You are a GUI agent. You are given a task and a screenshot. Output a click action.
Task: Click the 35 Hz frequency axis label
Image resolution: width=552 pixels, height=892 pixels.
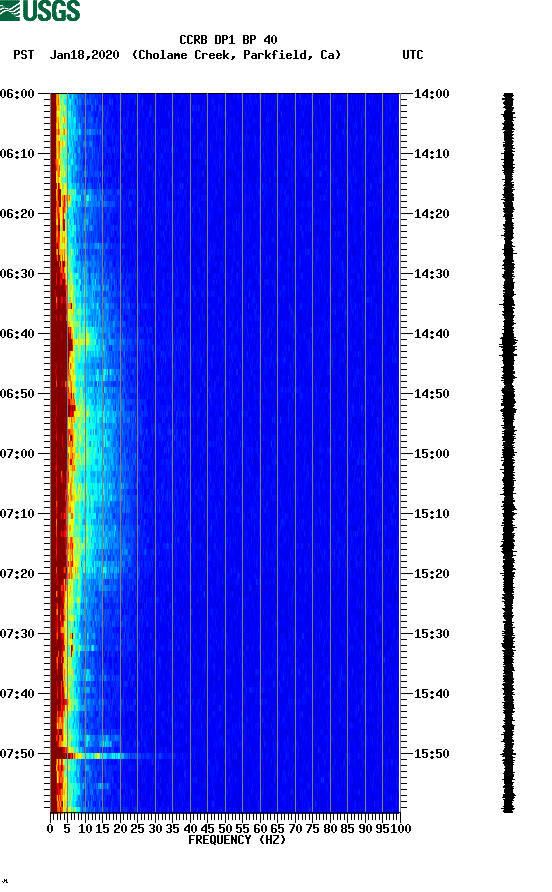[172, 829]
